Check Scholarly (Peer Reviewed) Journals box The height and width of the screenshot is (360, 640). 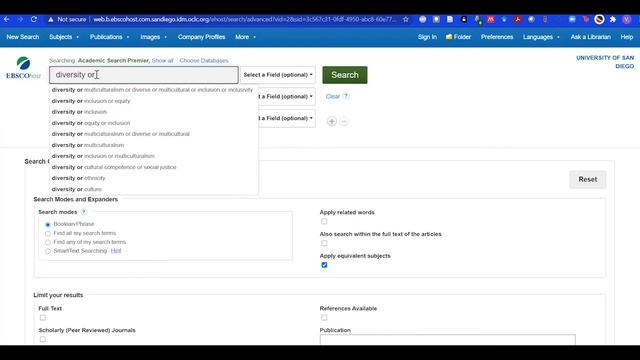[x=43, y=339]
